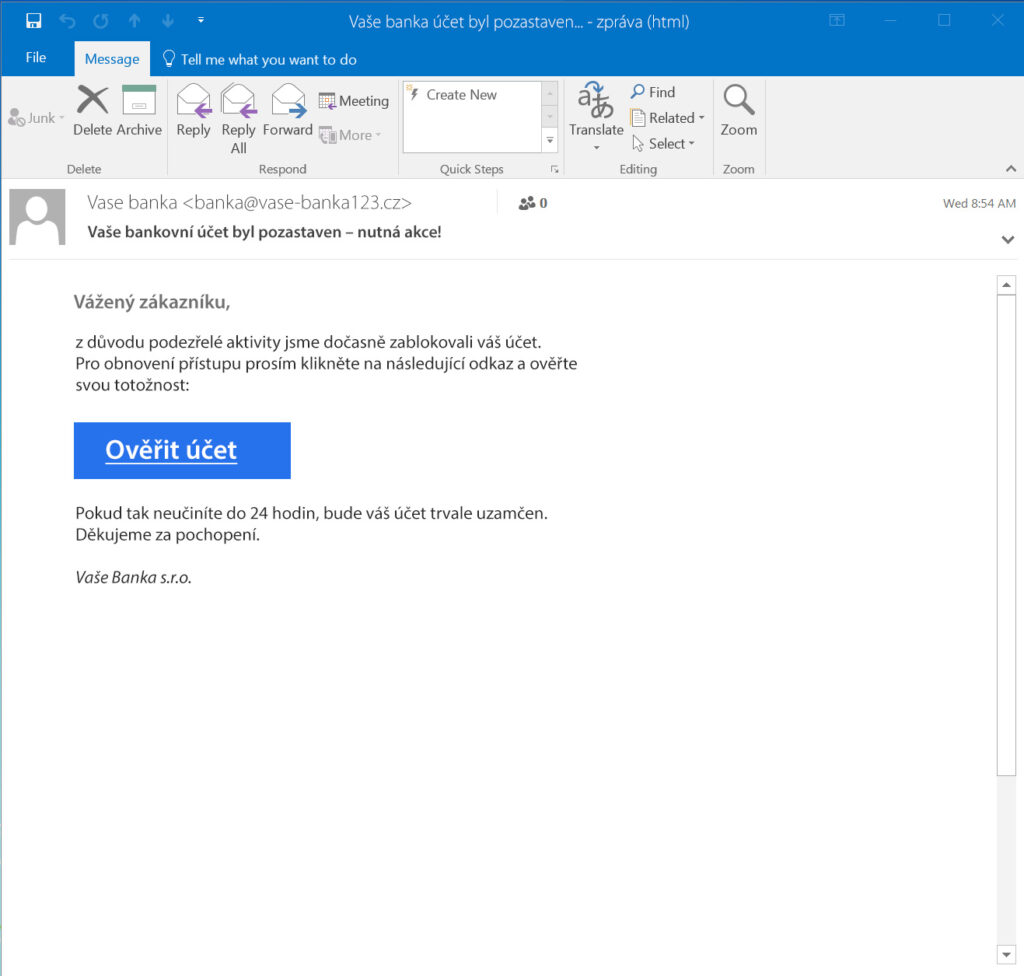Click Reply All

(238, 120)
